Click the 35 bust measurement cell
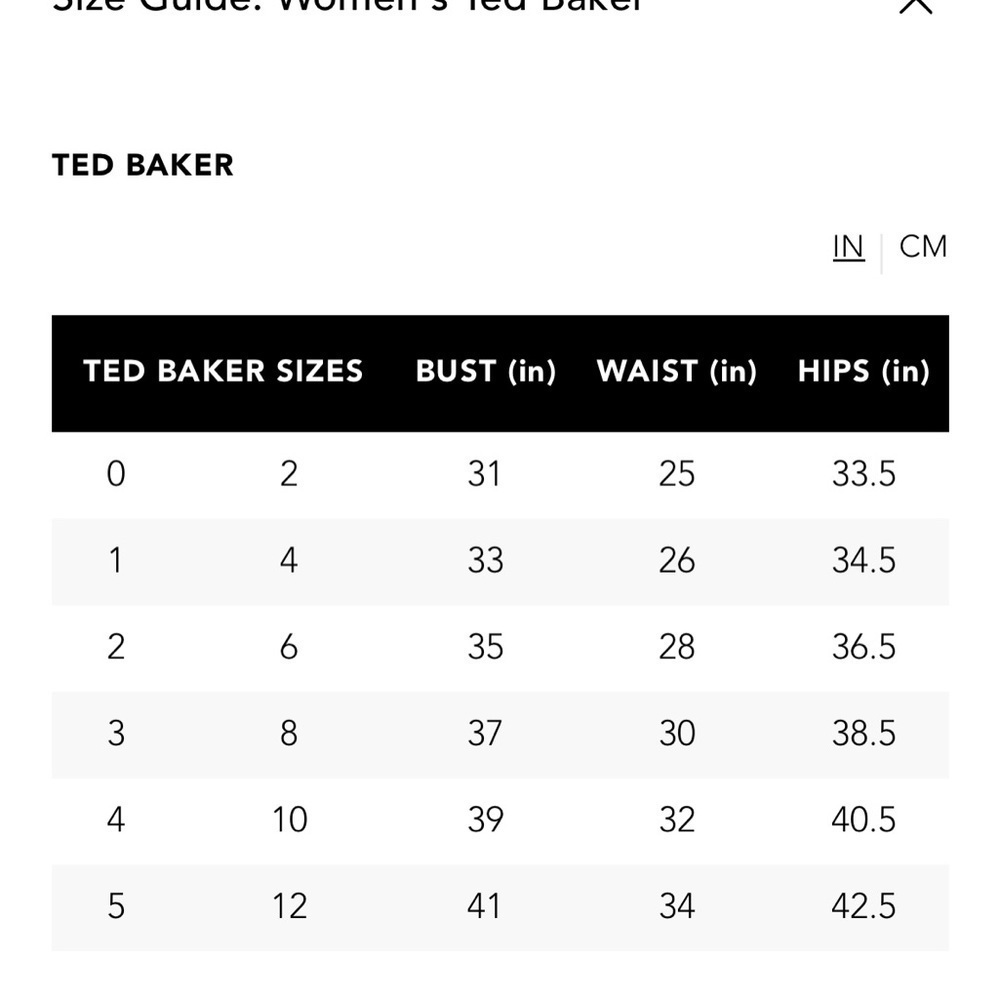1000x1000 pixels. pos(484,647)
